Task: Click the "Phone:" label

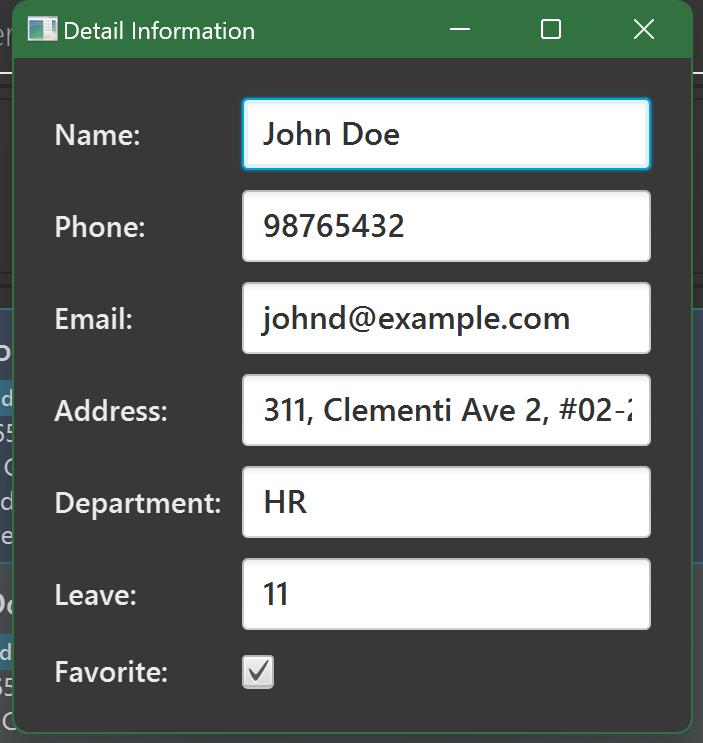Action: point(100,227)
